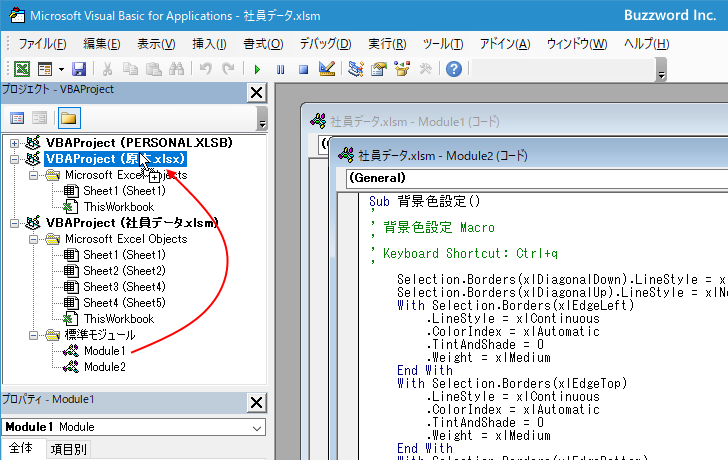This screenshot has width=728, height=460.
Task: Collapse the 標準モジュール folder
Action: click(x=33, y=335)
